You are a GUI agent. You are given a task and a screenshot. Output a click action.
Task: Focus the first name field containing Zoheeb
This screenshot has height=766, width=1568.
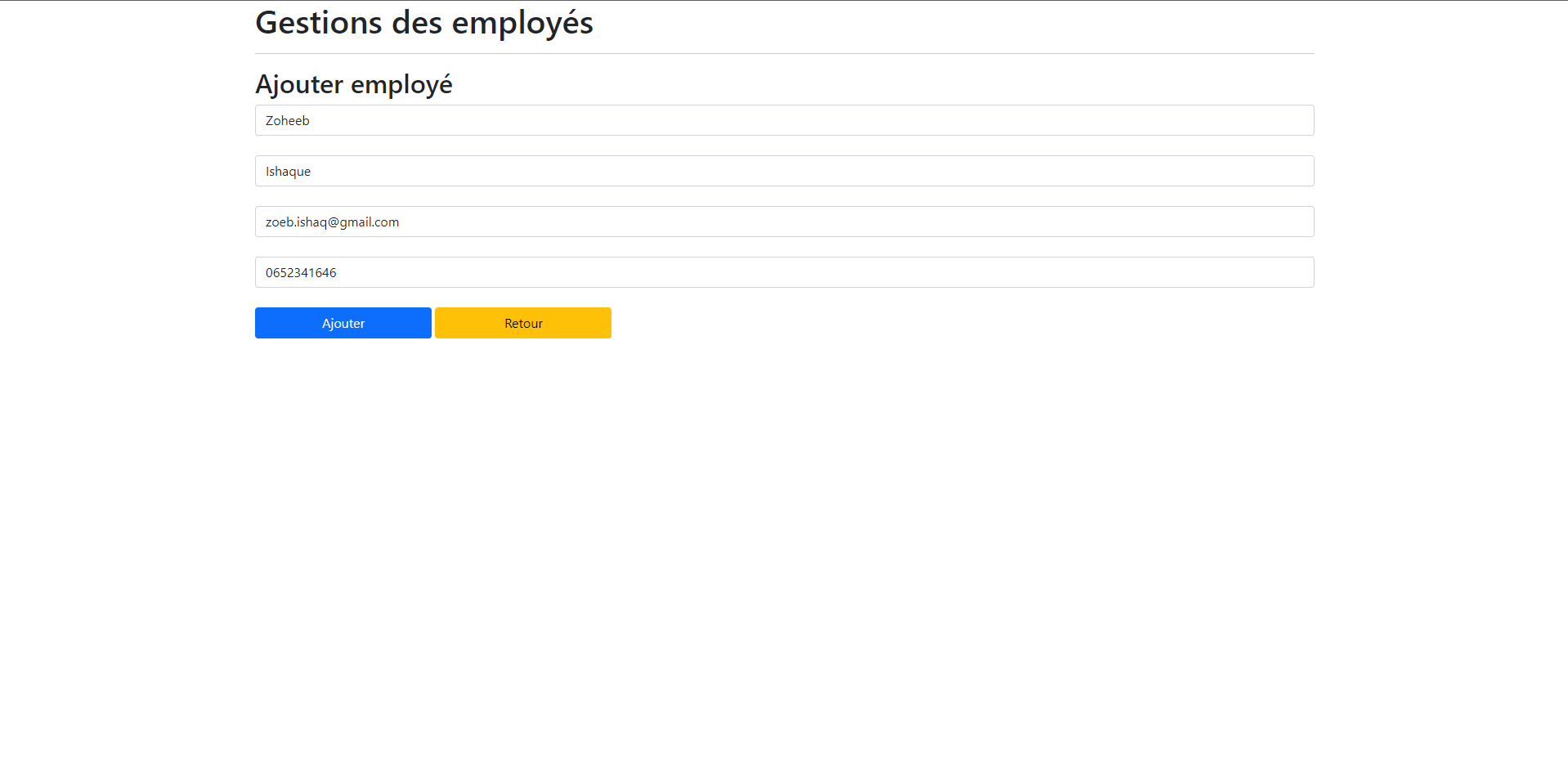(x=784, y=120)
